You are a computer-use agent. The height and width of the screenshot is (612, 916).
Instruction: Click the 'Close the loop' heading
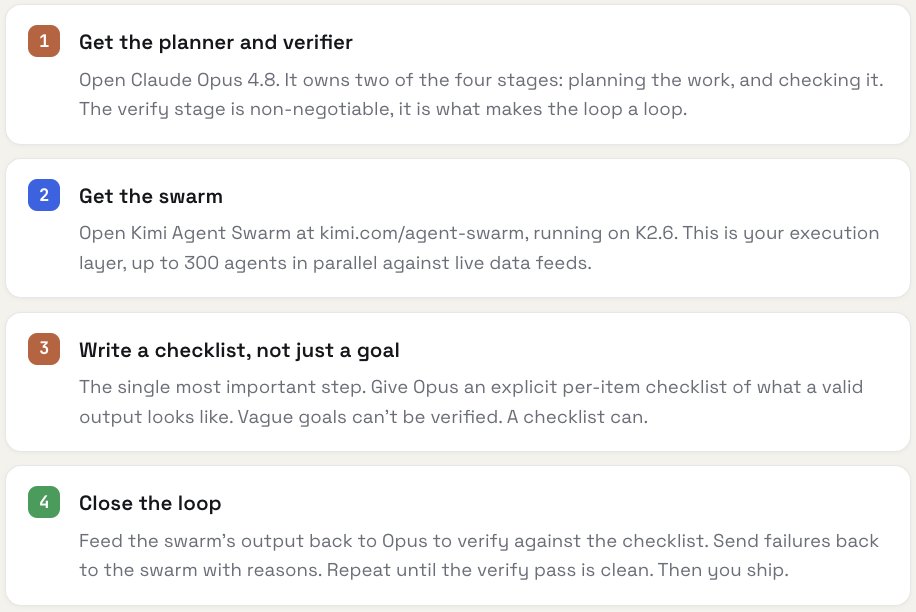(x=150, y=503)
